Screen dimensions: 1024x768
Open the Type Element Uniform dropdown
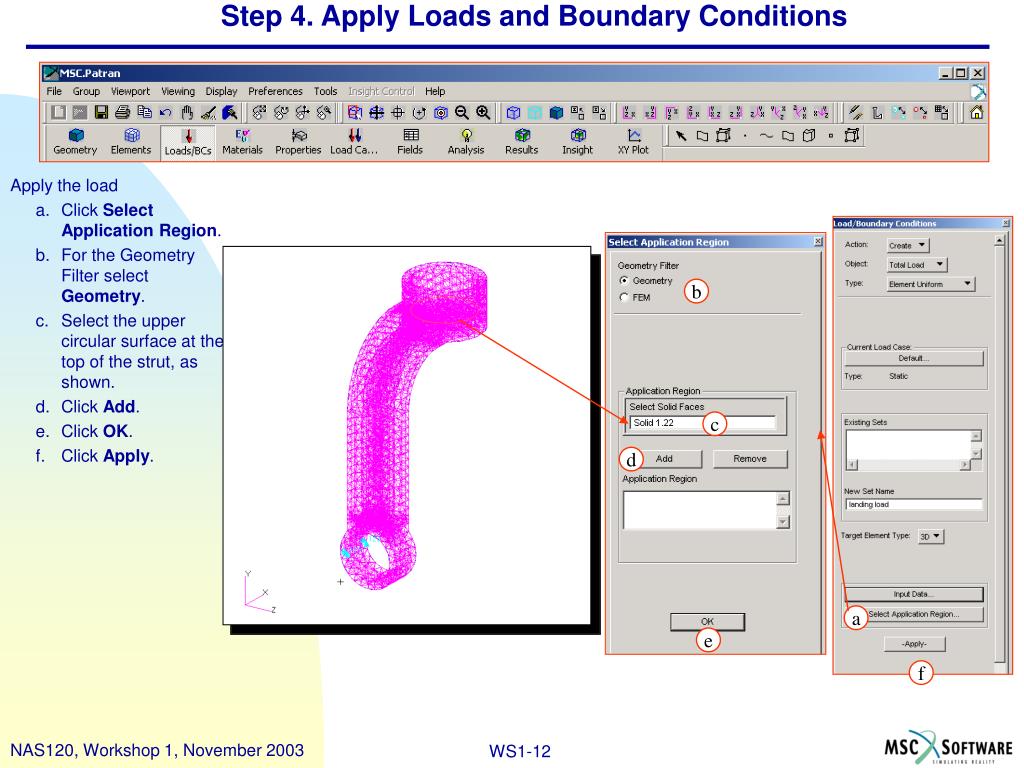click(931, 284)
